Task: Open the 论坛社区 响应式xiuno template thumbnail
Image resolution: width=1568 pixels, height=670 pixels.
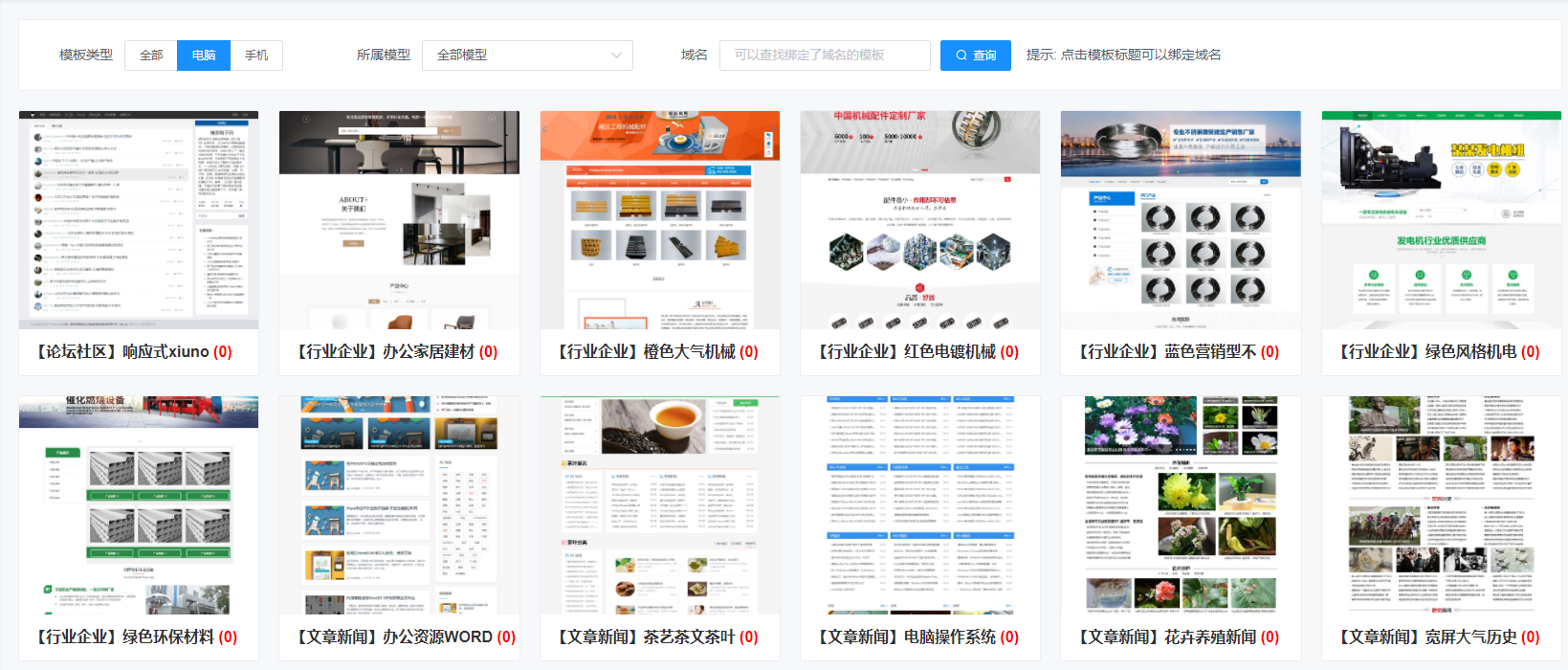Action: coord(139,220)
